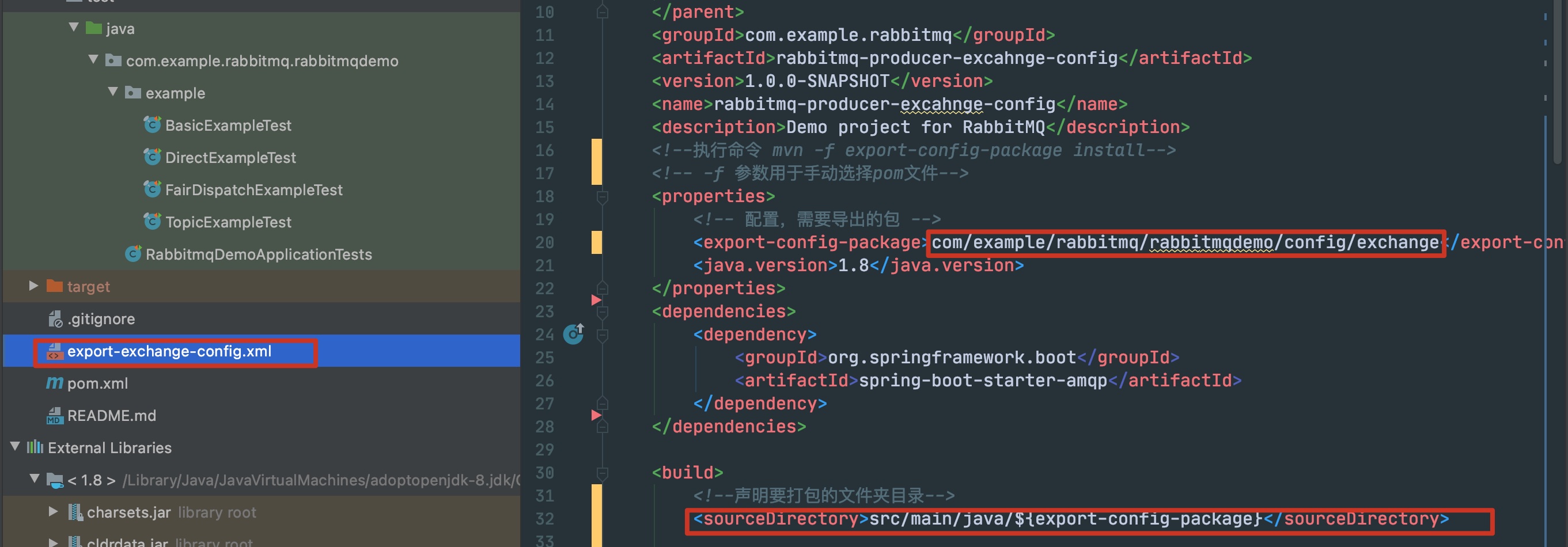The image size is (1568, 547).
Task: Click line number 29 in the gutter
Action: click(545, 450)
